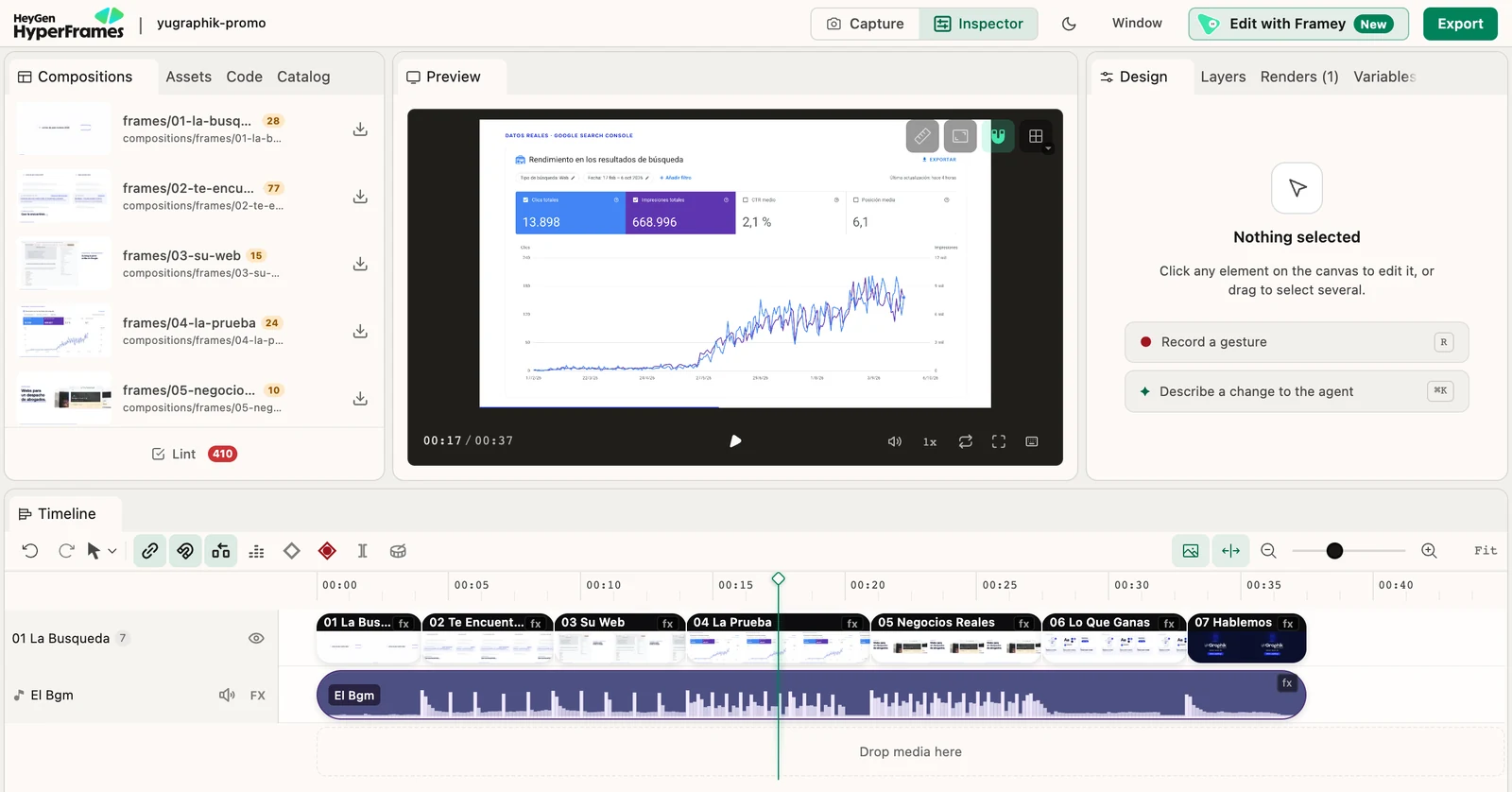Image resolution: width=1512 pixels, height=792 pixels.
Task: Click the red keyframe diamond icon
Action: [x=327, y=551]
